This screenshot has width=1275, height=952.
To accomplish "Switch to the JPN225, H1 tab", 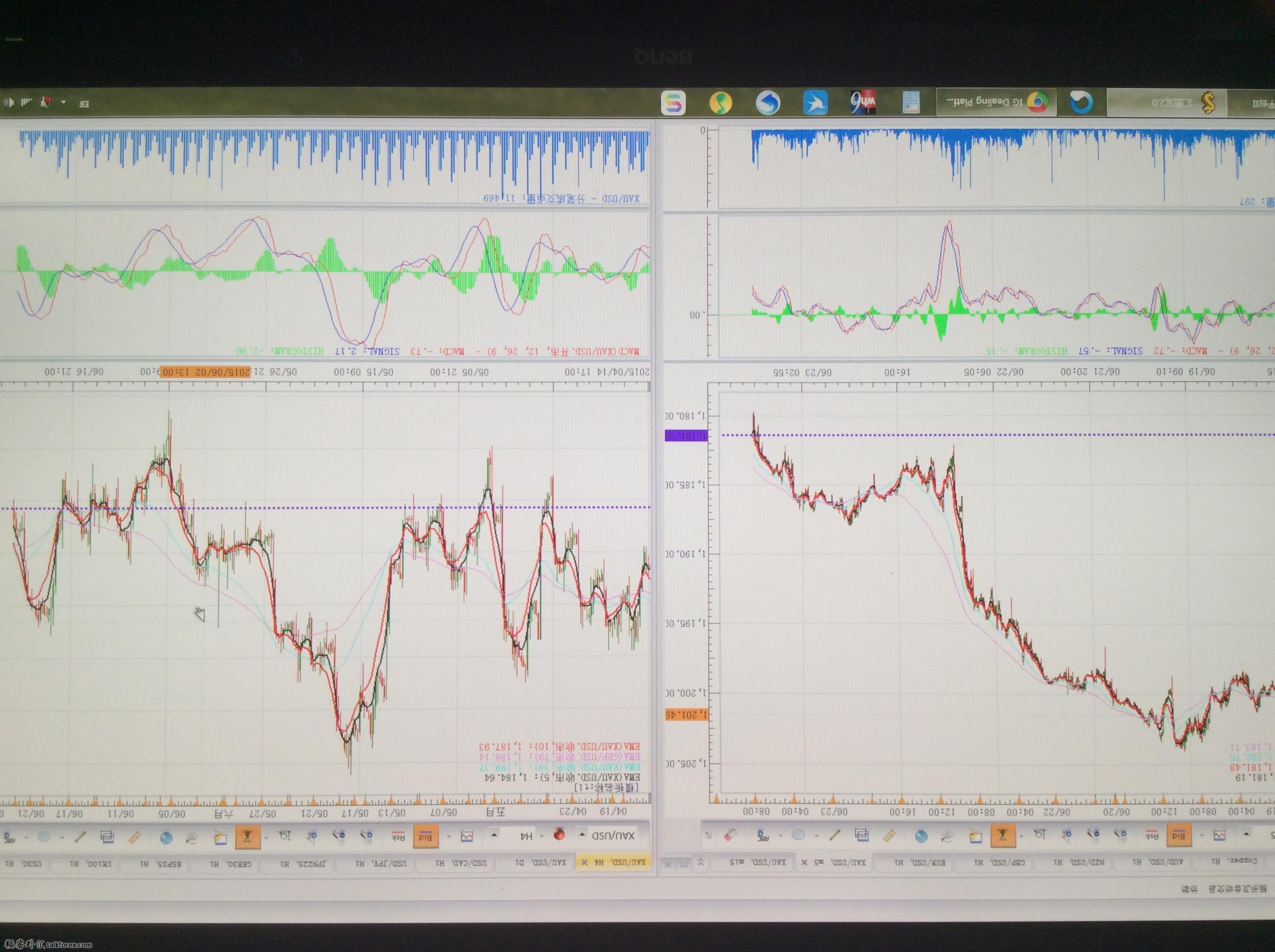I will [299, 863].
